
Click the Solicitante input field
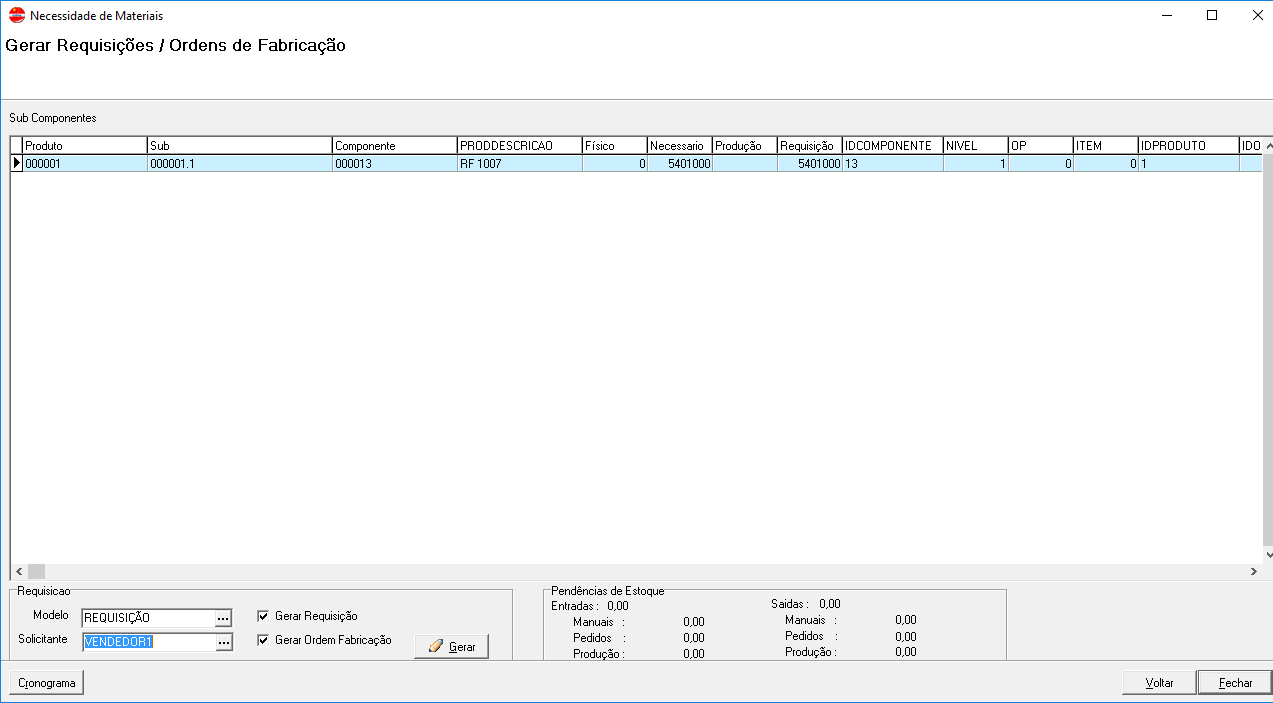[x=148, y=642]
